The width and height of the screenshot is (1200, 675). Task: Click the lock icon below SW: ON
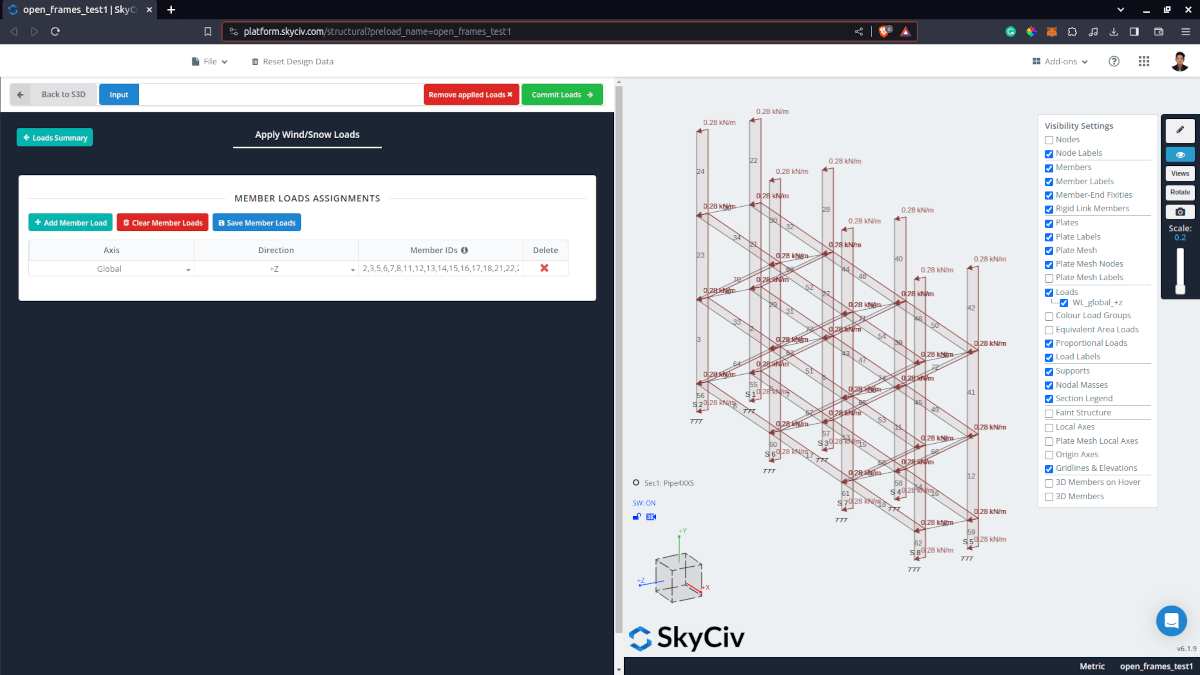coord(637,516)
